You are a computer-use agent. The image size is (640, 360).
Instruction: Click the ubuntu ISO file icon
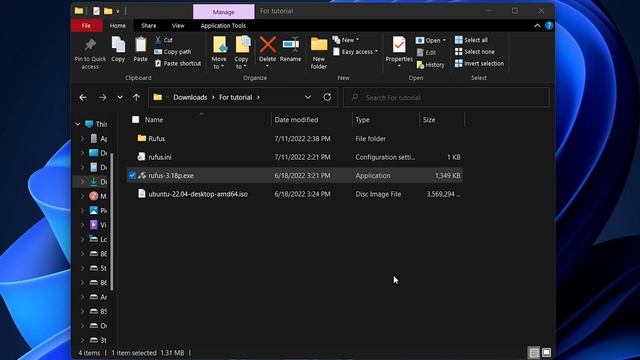[142, 193]
